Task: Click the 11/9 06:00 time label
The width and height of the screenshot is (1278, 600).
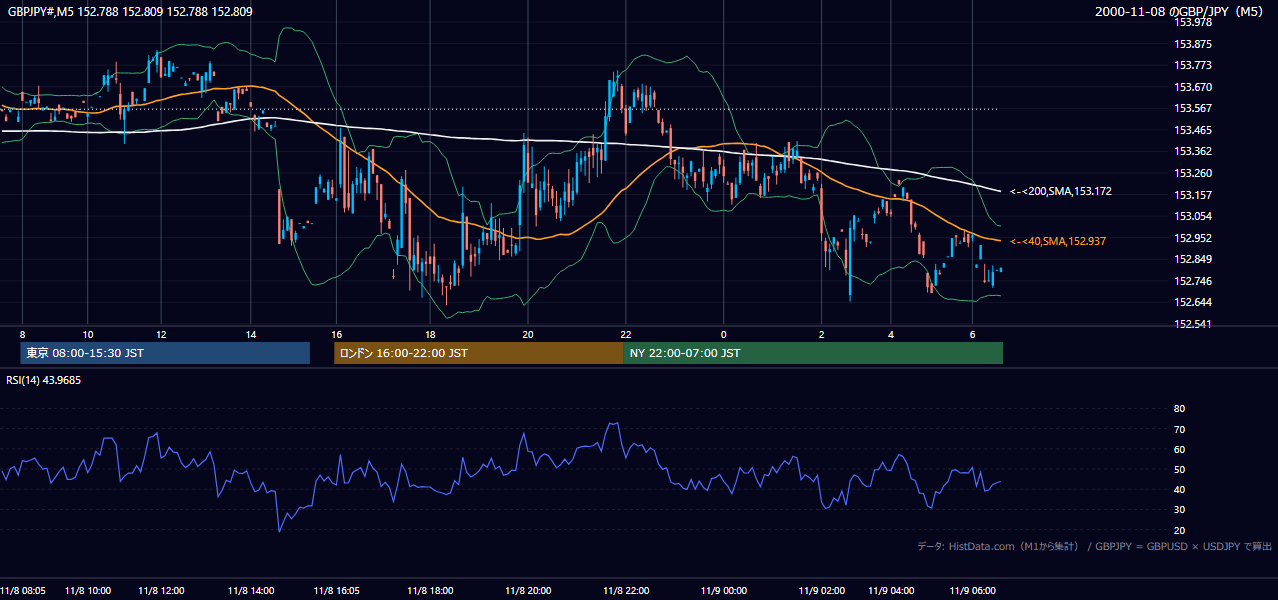Action: click(x=973, y=590)
